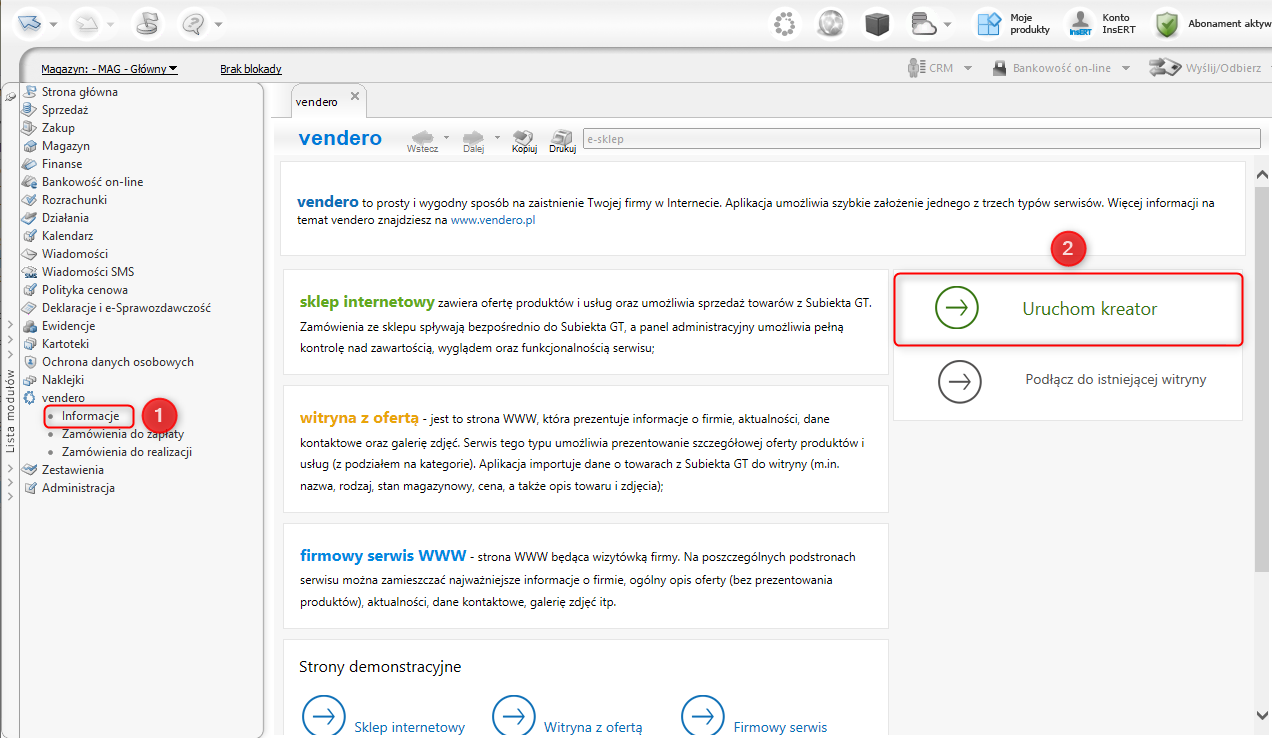Click the vendero gear module icon
Screen dimensions: 1272x738
pyautogui.click(x=30, y=398)
